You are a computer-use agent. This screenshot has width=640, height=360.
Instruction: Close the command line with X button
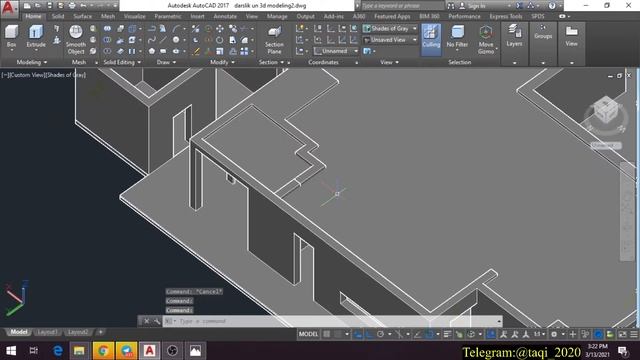[x=147, y=321]
